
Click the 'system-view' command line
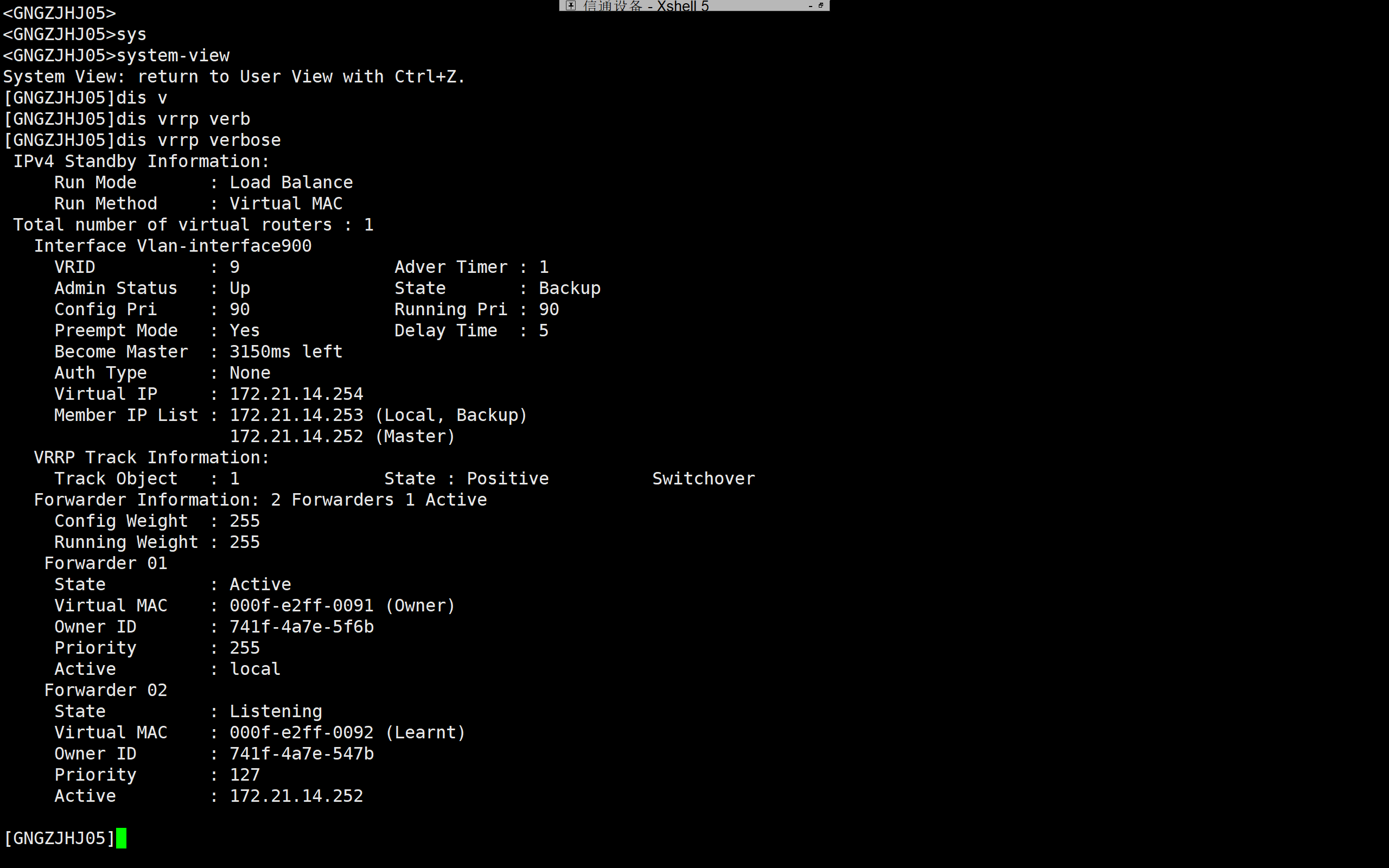172,56
